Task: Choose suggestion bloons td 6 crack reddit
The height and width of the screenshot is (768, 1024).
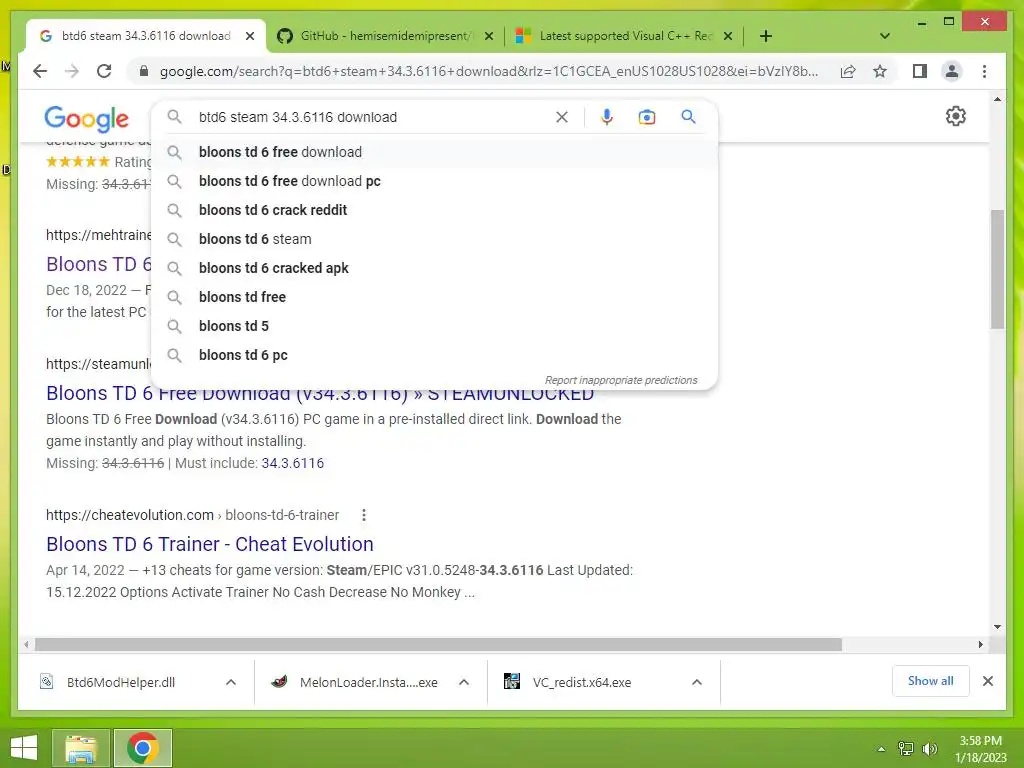Action: [434, 210]
